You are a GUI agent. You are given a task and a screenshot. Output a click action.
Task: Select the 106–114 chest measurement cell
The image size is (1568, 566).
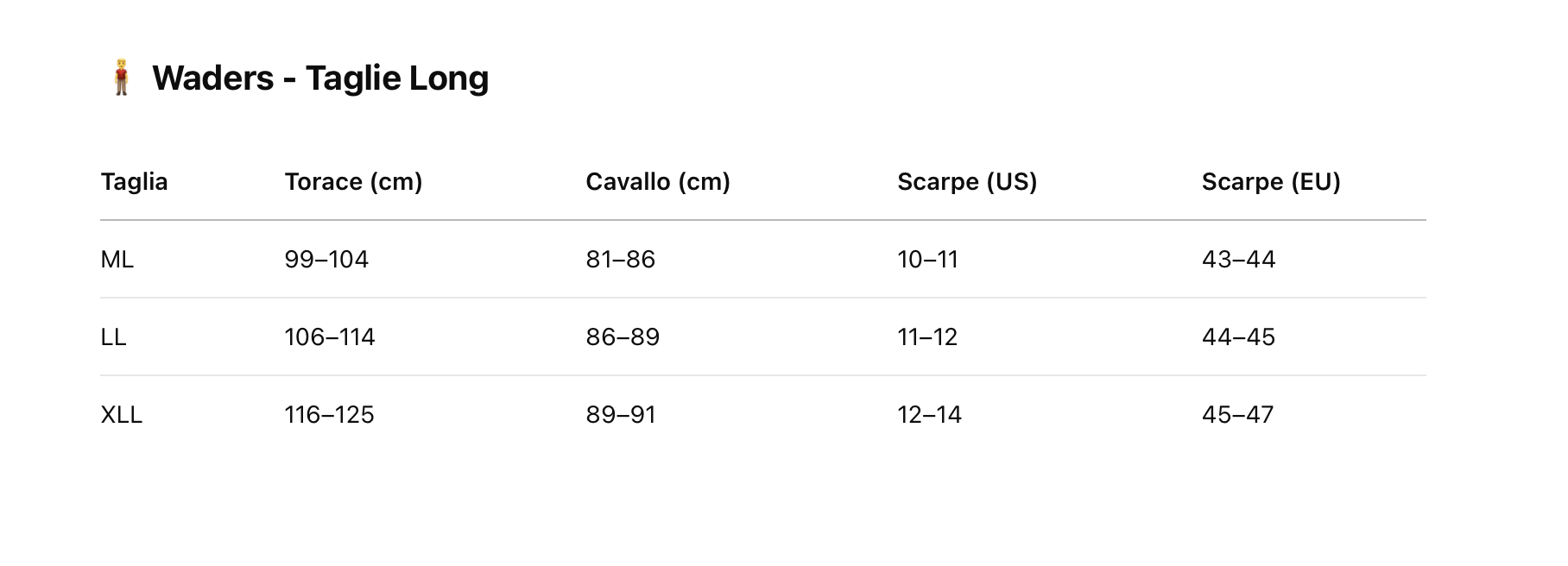[x=330, y=337]
